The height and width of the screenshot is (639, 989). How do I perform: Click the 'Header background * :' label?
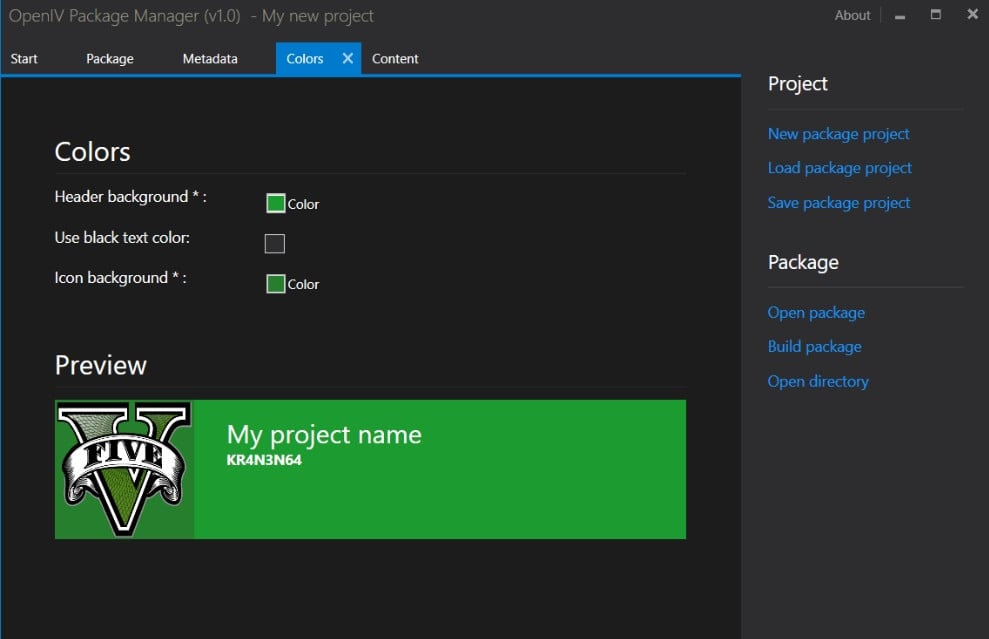[x=131, y=197]
